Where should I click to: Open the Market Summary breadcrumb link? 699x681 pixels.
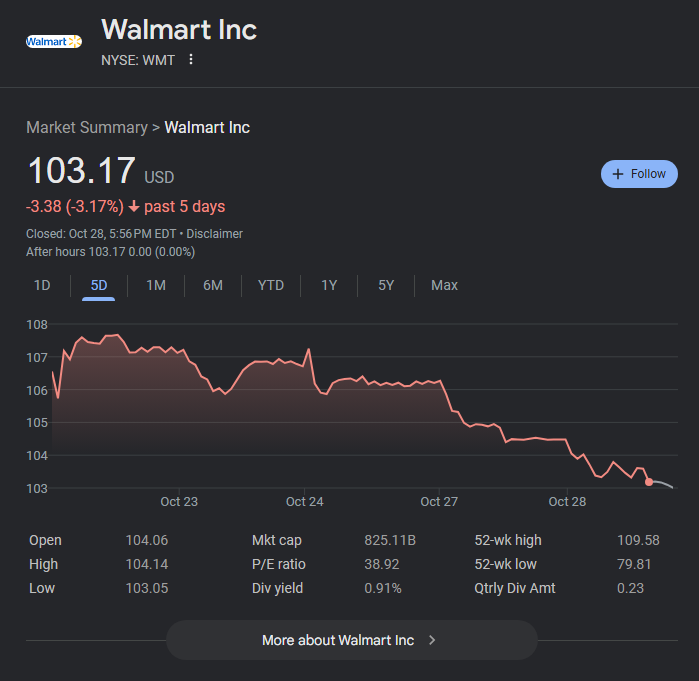[x=86, y=128]
